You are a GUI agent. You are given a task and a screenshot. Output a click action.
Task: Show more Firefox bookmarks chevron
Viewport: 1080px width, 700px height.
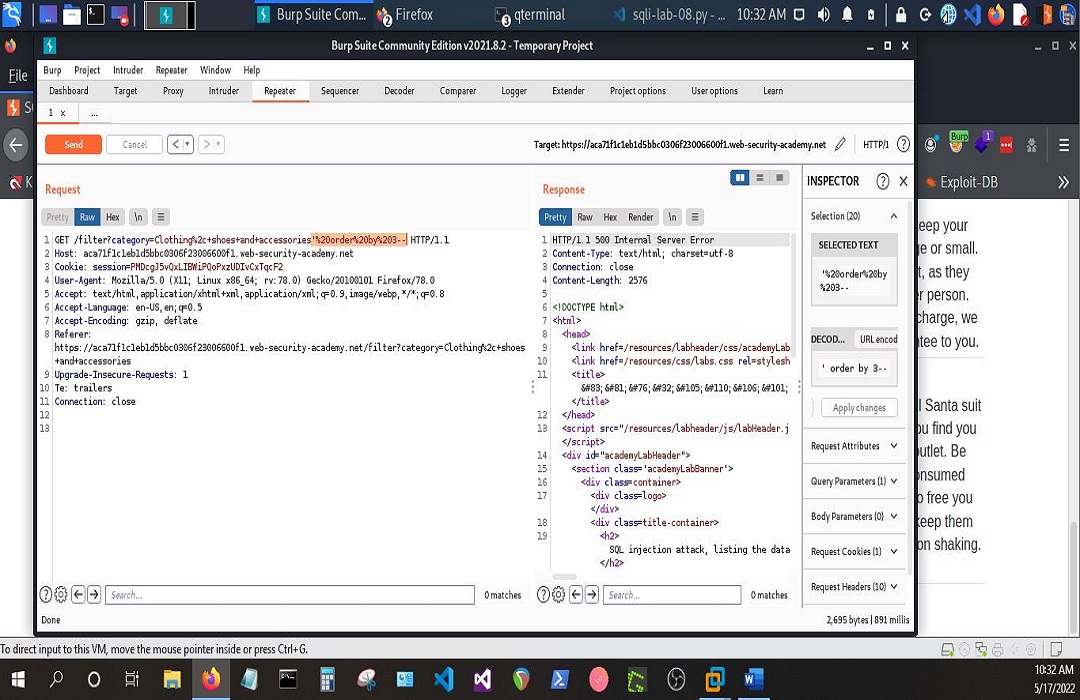point(1063,183)
